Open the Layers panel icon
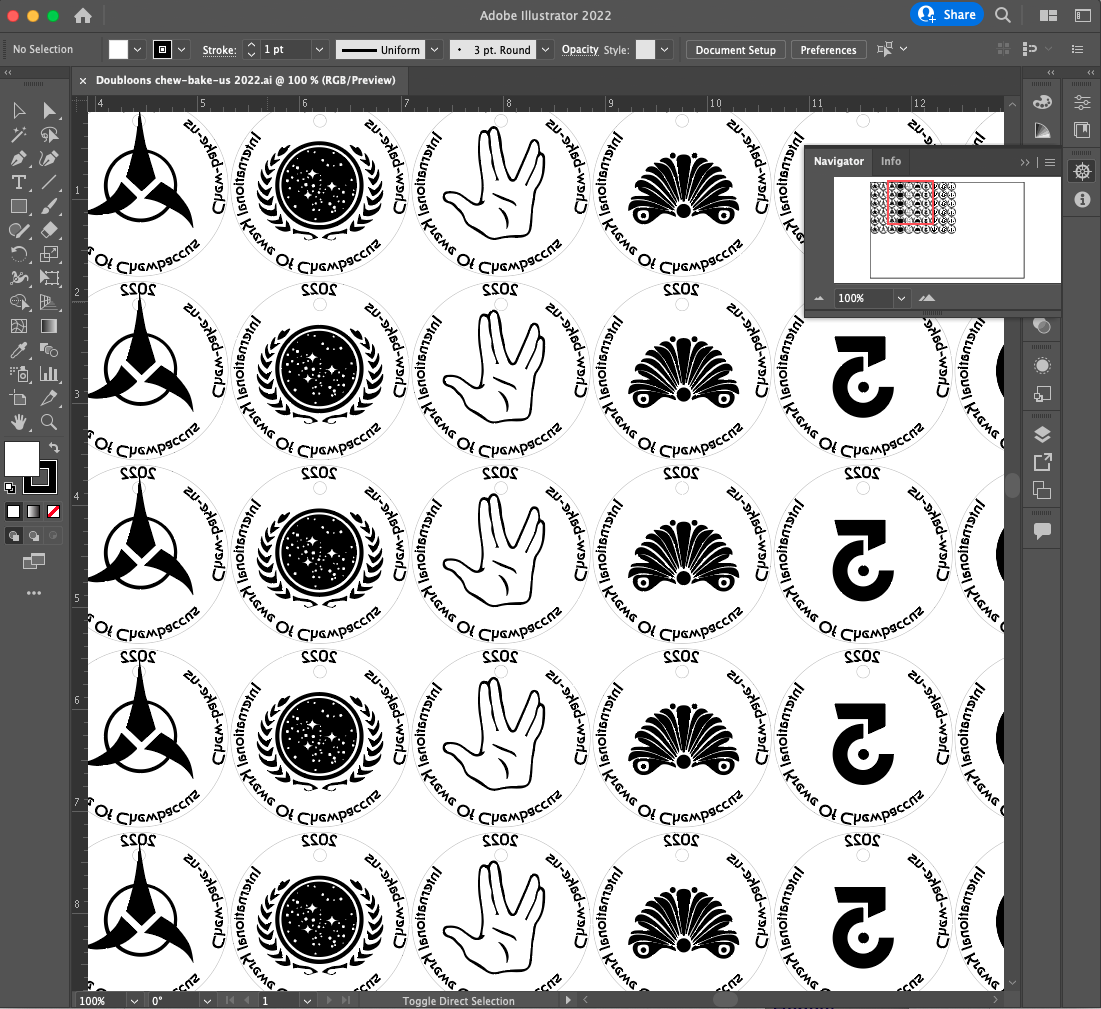1101x1009 pixels. (x=1042, y=434)
